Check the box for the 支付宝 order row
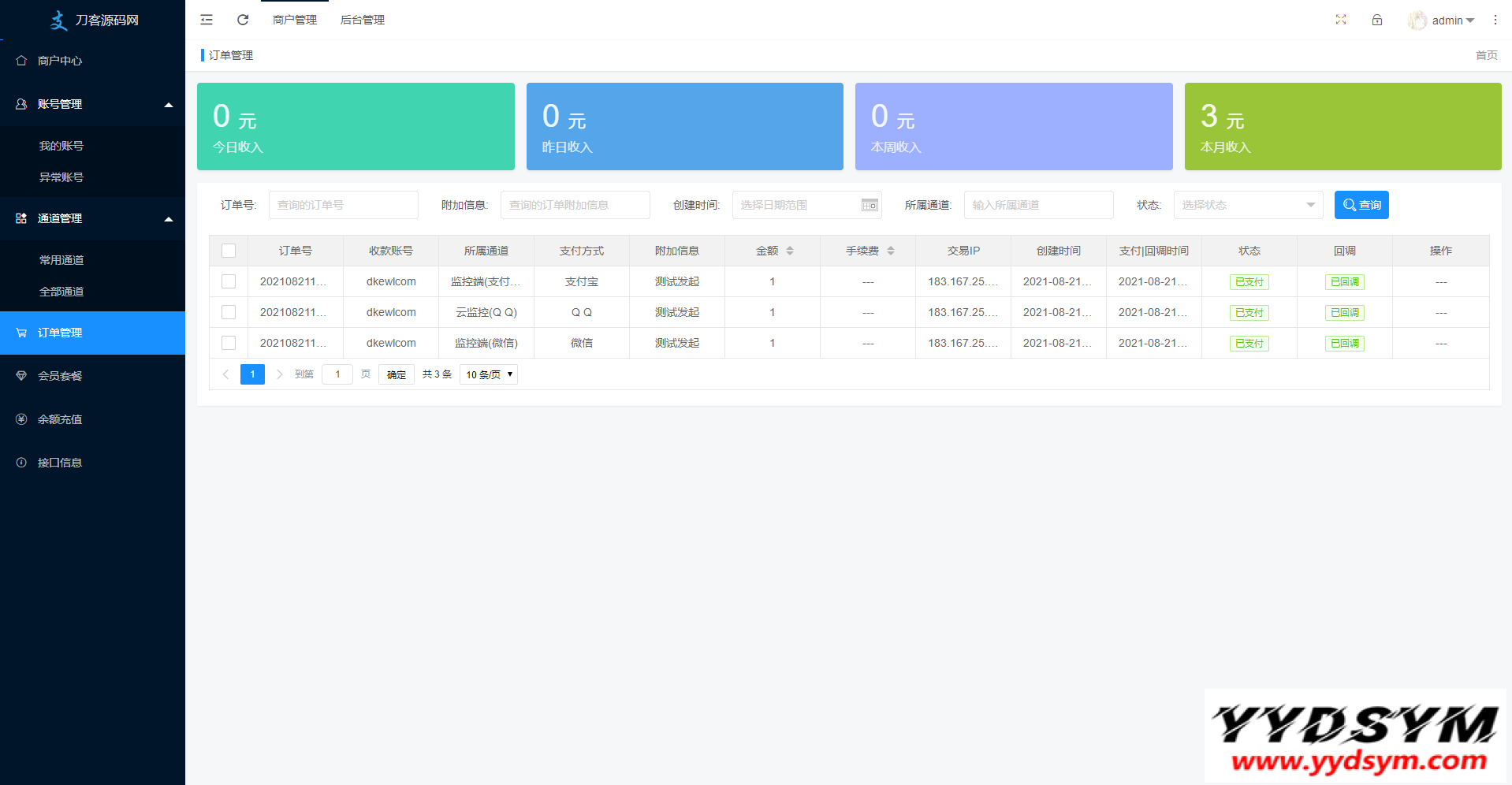The image size is (1512, 785). [229, 281]
